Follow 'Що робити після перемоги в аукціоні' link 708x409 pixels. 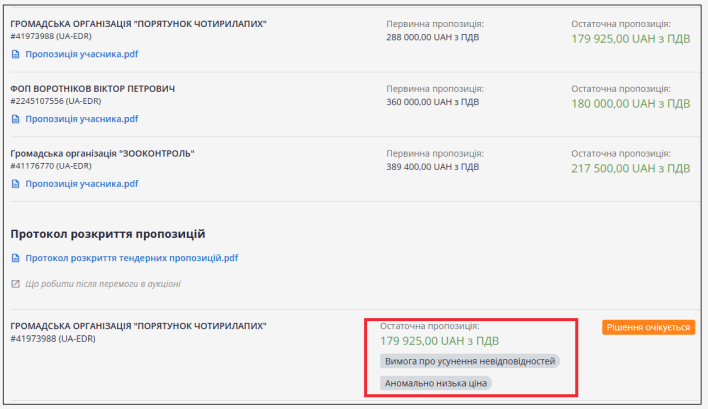click(103, 284)
